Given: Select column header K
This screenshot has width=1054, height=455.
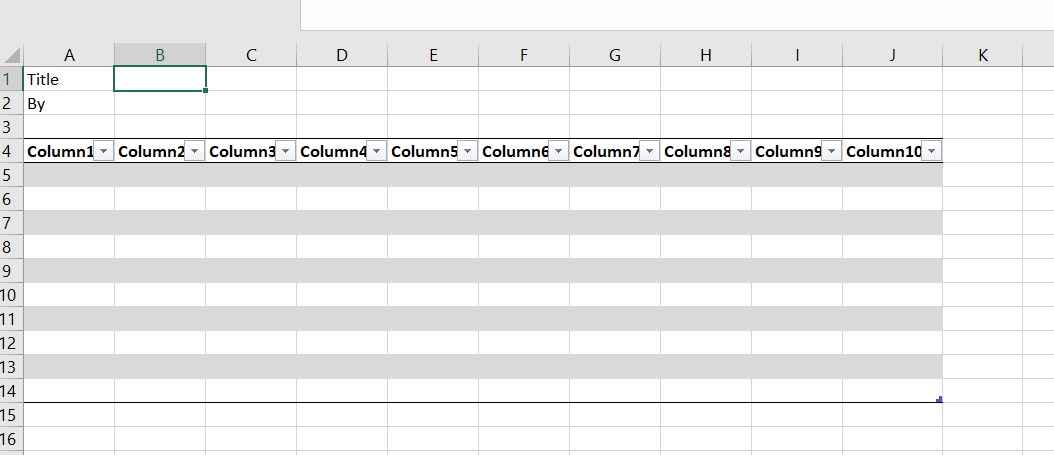Looking at the screenshot, I should pyautogui.click(x=982, y=56).
